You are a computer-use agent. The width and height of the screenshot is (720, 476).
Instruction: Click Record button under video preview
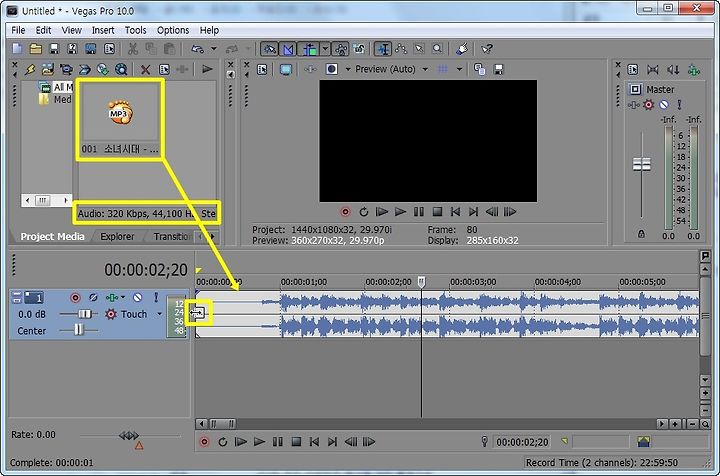click(345, 212)
